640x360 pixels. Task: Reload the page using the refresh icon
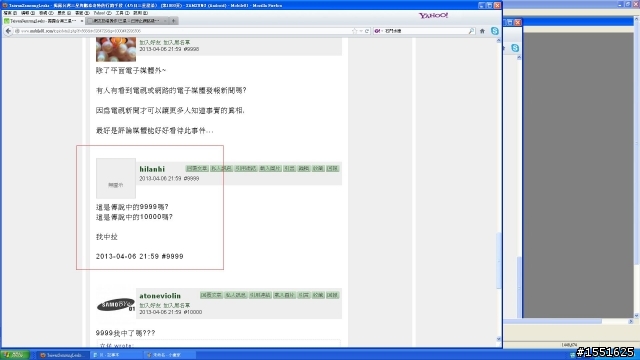tap(367, 31)
